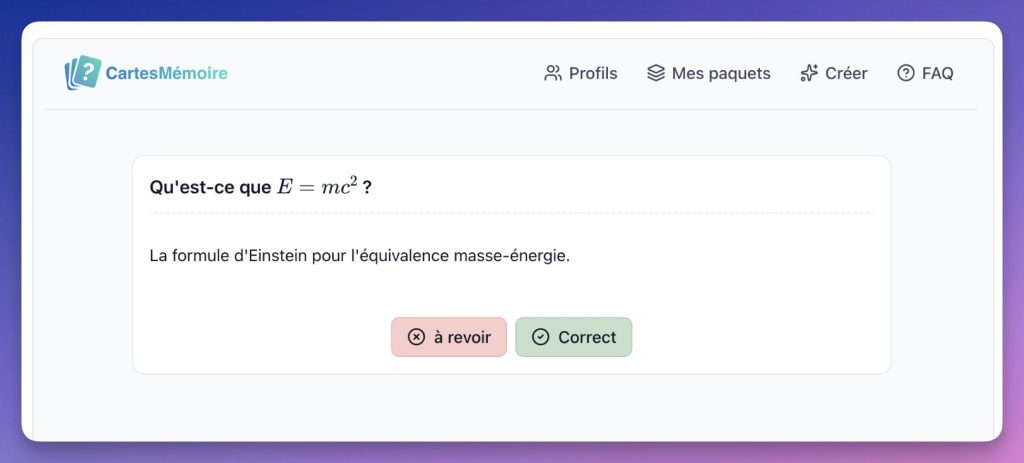Click the CartesMémoire brand name
The width and height of the screenshot is (1024, 463).
tap(167, 73)
